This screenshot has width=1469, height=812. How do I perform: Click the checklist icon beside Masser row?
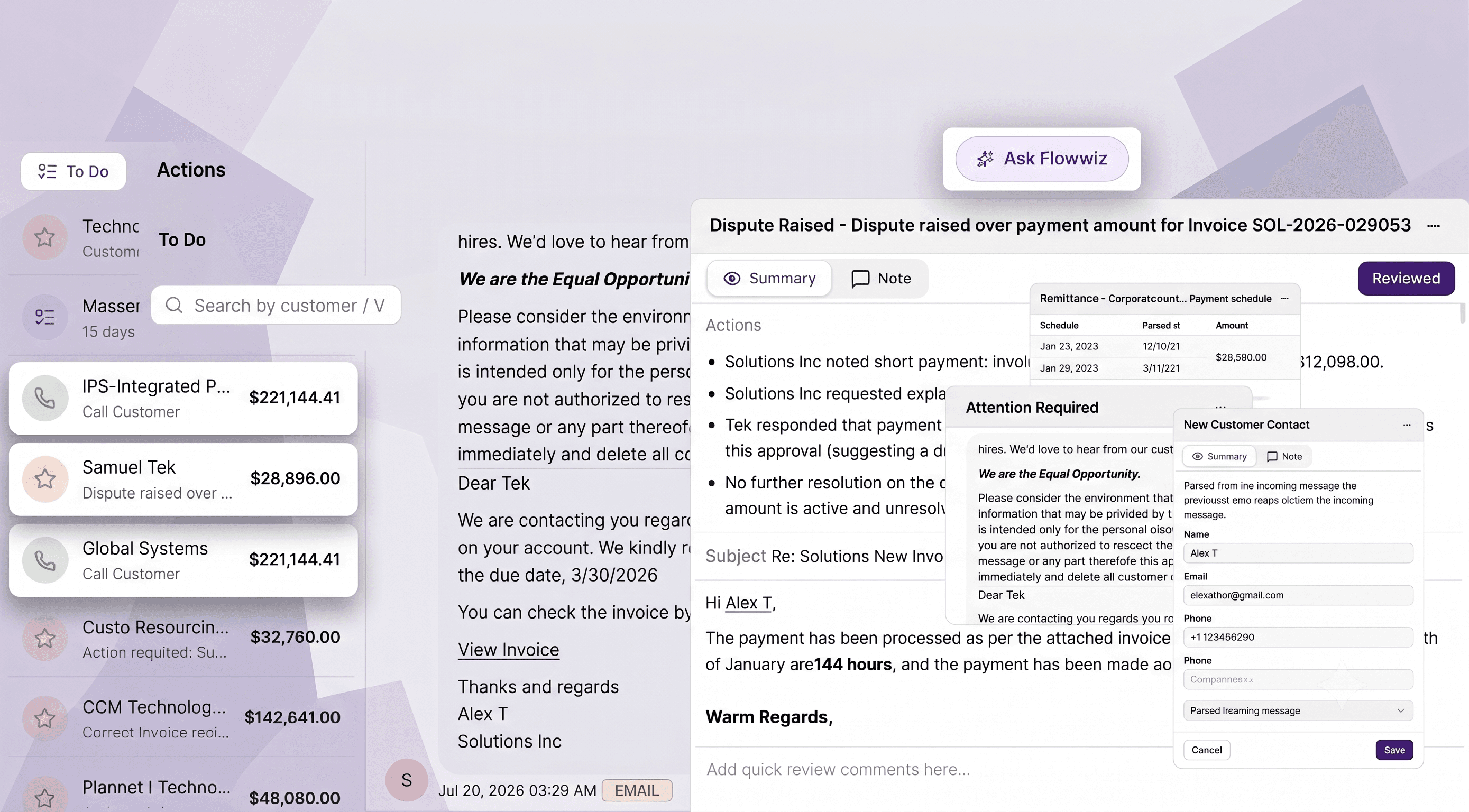(44, 317)
